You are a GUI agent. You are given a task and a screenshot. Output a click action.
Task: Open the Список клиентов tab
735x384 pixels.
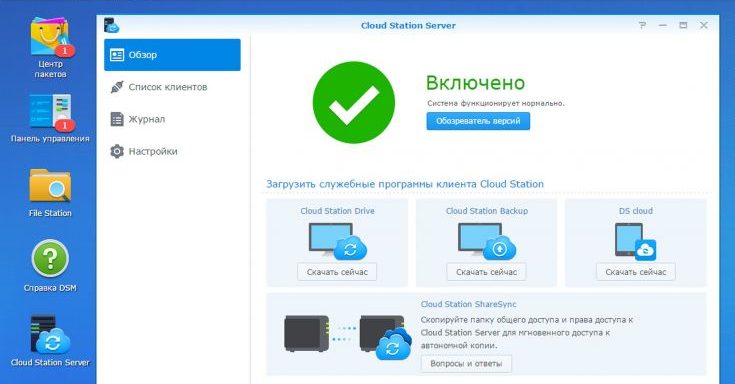(172, 87)
